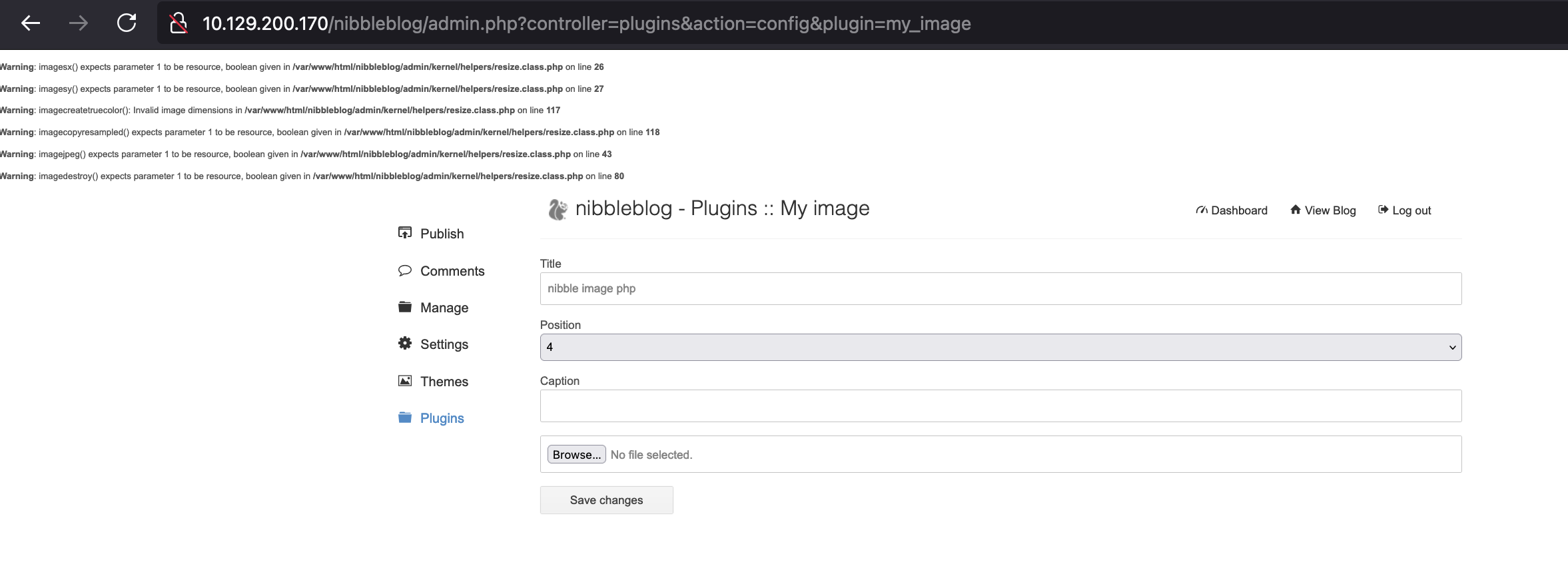Open the Comments menu item
This screenshot has height=582, width=1568.
[452, 271]
